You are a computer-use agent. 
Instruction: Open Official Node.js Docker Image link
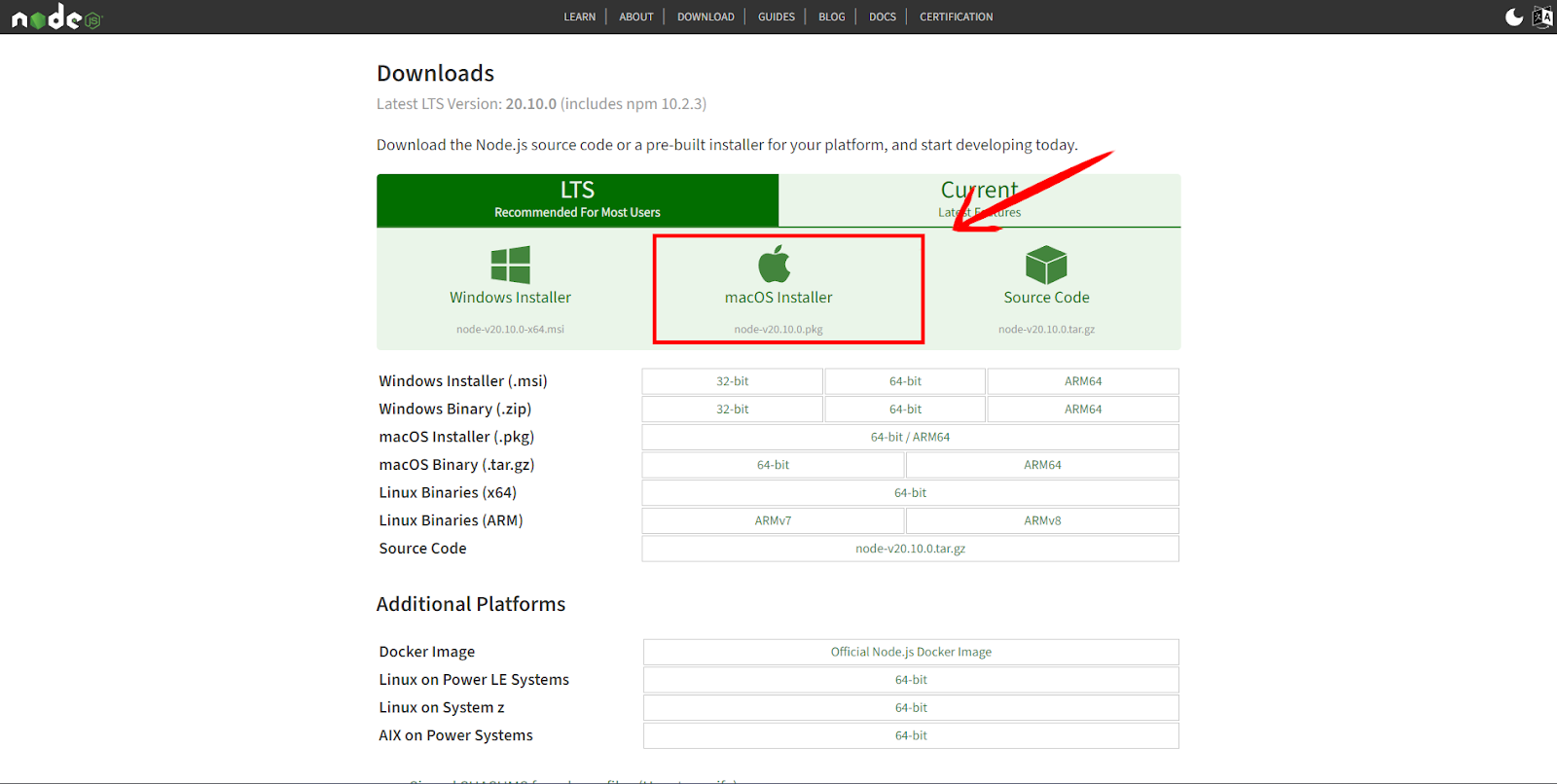tap(911, 652)
